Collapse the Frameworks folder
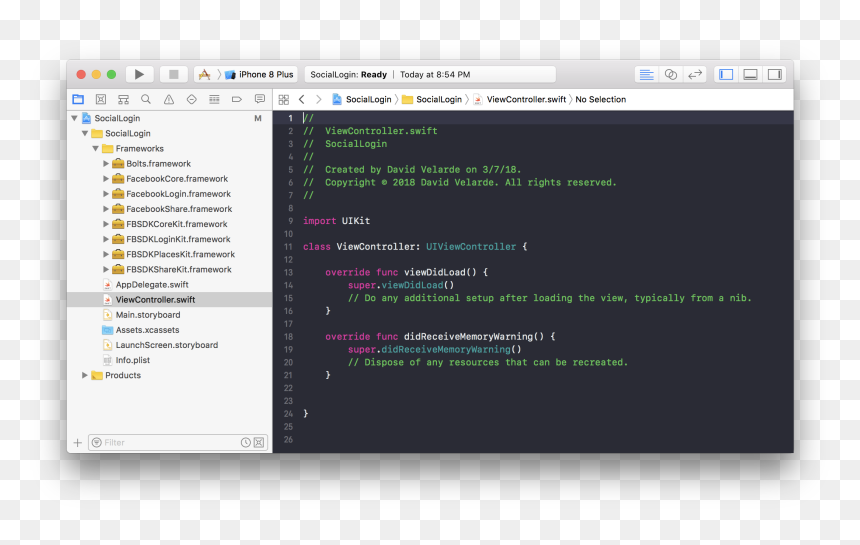The height and width of the screenshot is (545, 860). [95, 149]
